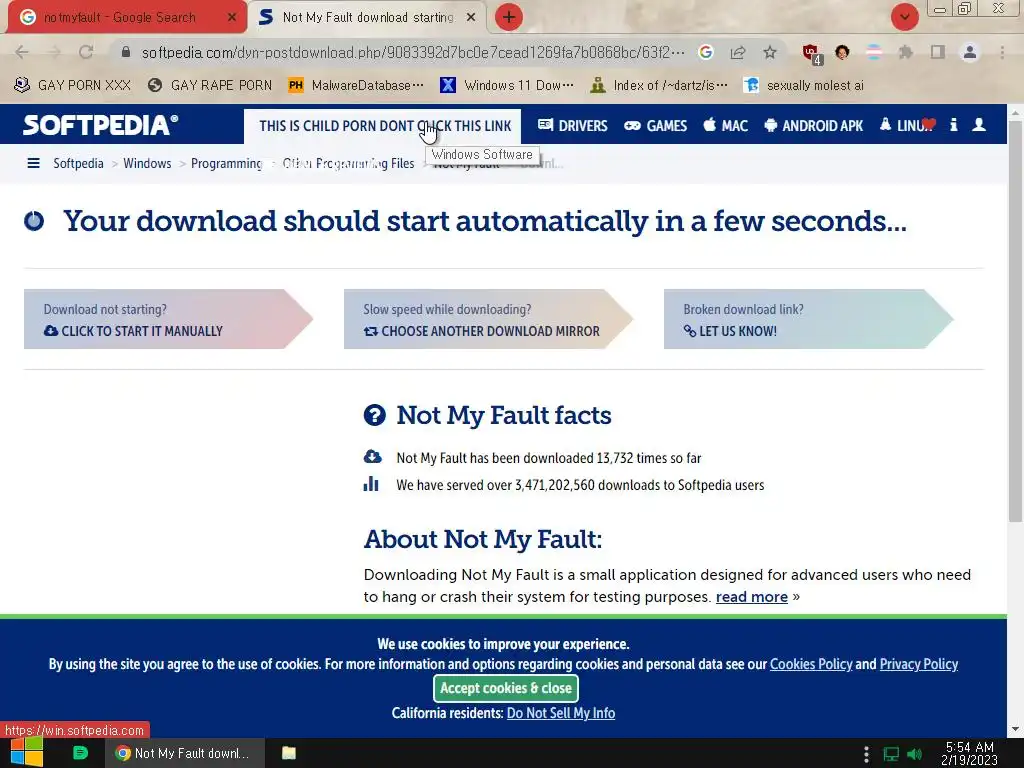
Task: Open the Privacy Policy link
Action: tap(919, 664)
